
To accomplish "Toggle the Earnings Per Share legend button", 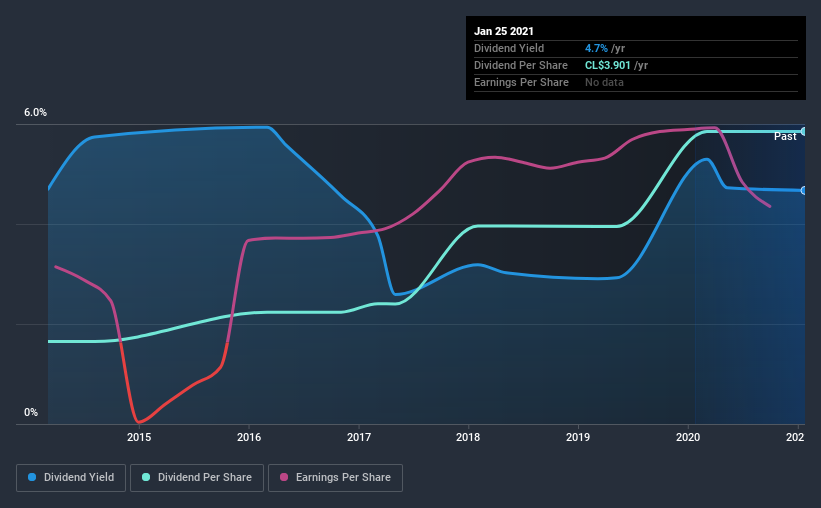I will pos(335,478).
